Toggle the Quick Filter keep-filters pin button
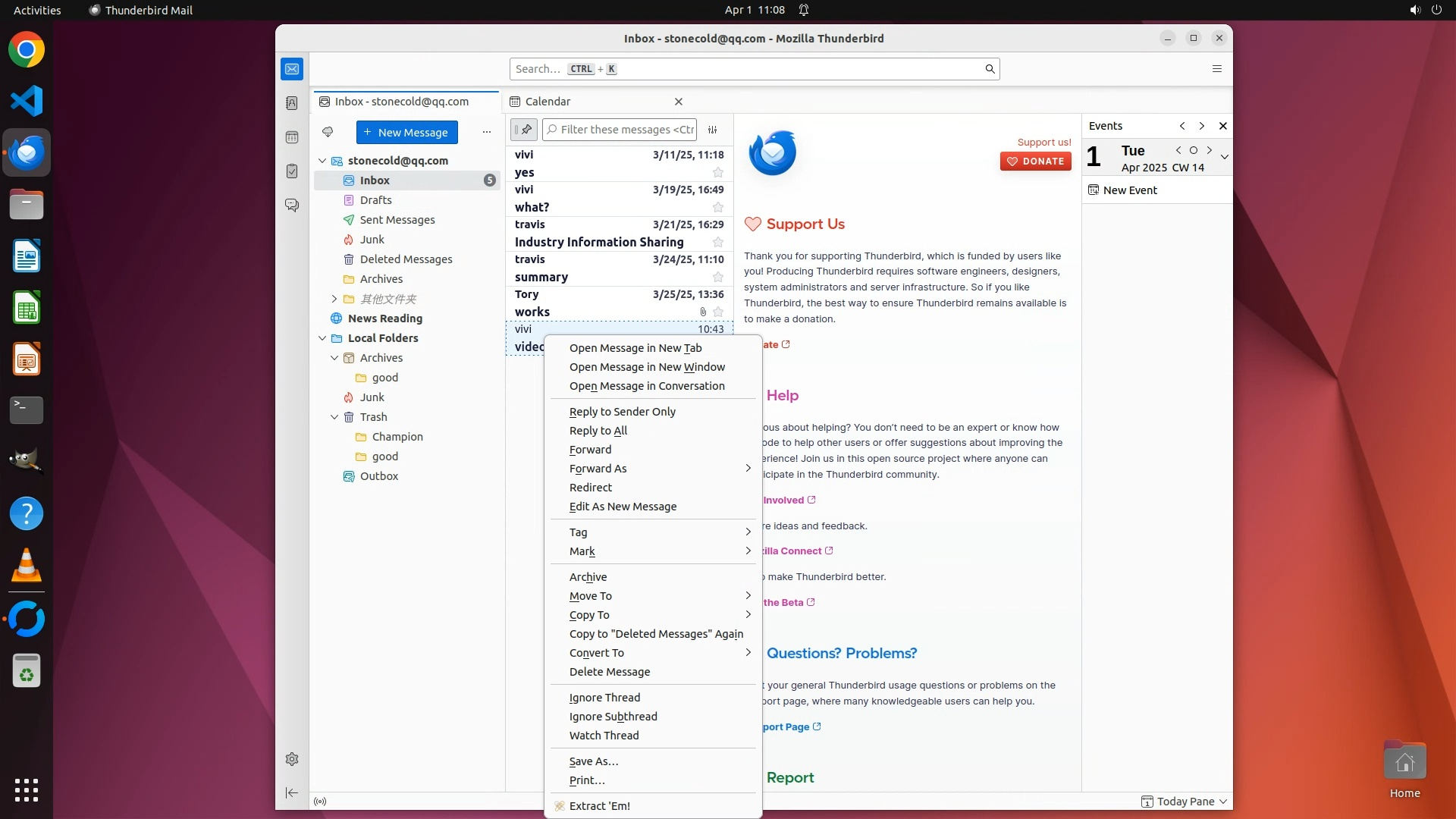The width and height of the screenshot is (1456, 819). click(524, 130)
